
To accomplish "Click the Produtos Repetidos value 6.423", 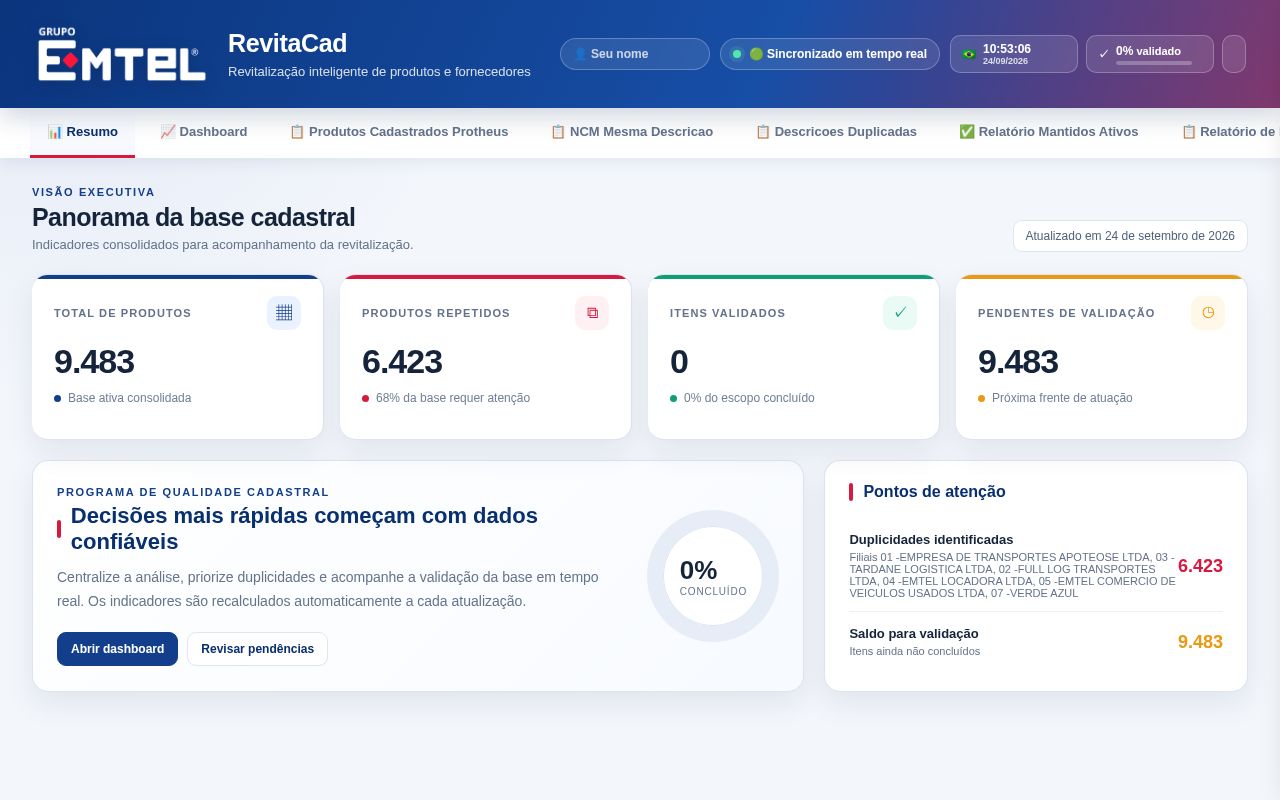I will (x=402, y=361).
